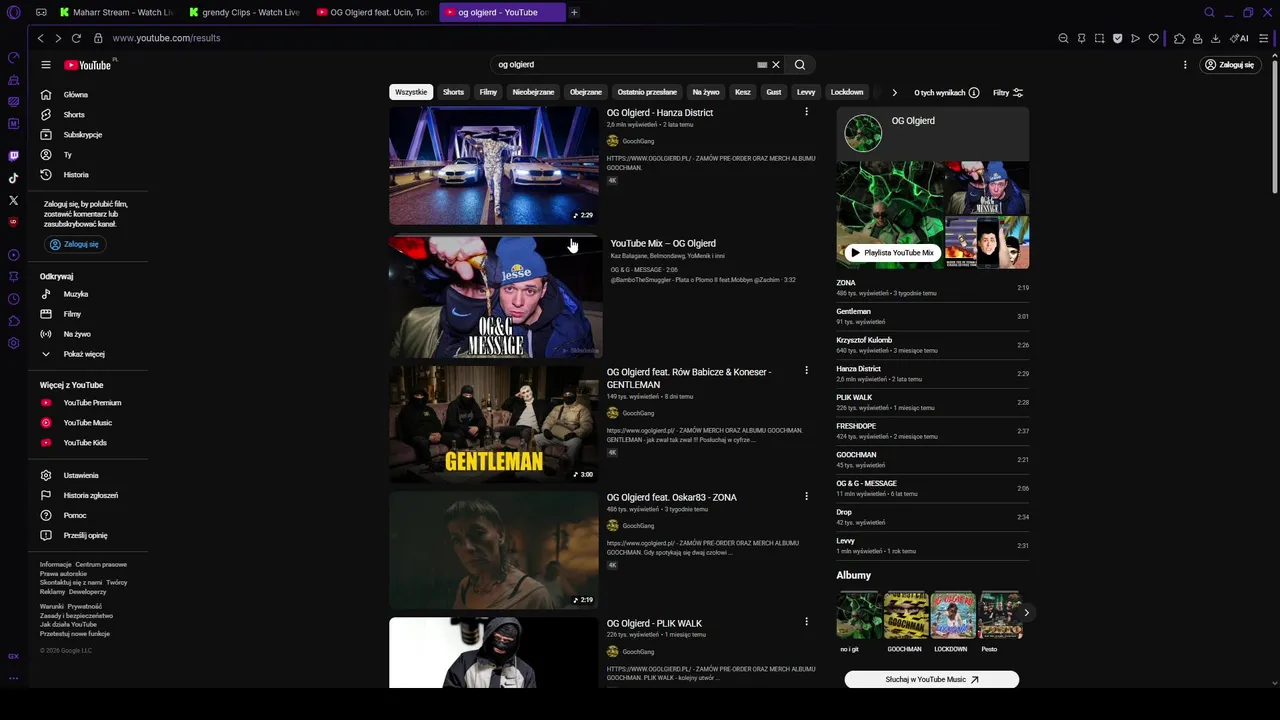The image size is (1280, 720).
Task: Open Muzyka under Odkrywaj
Action: pyautogui.click(x=88, y=294)
